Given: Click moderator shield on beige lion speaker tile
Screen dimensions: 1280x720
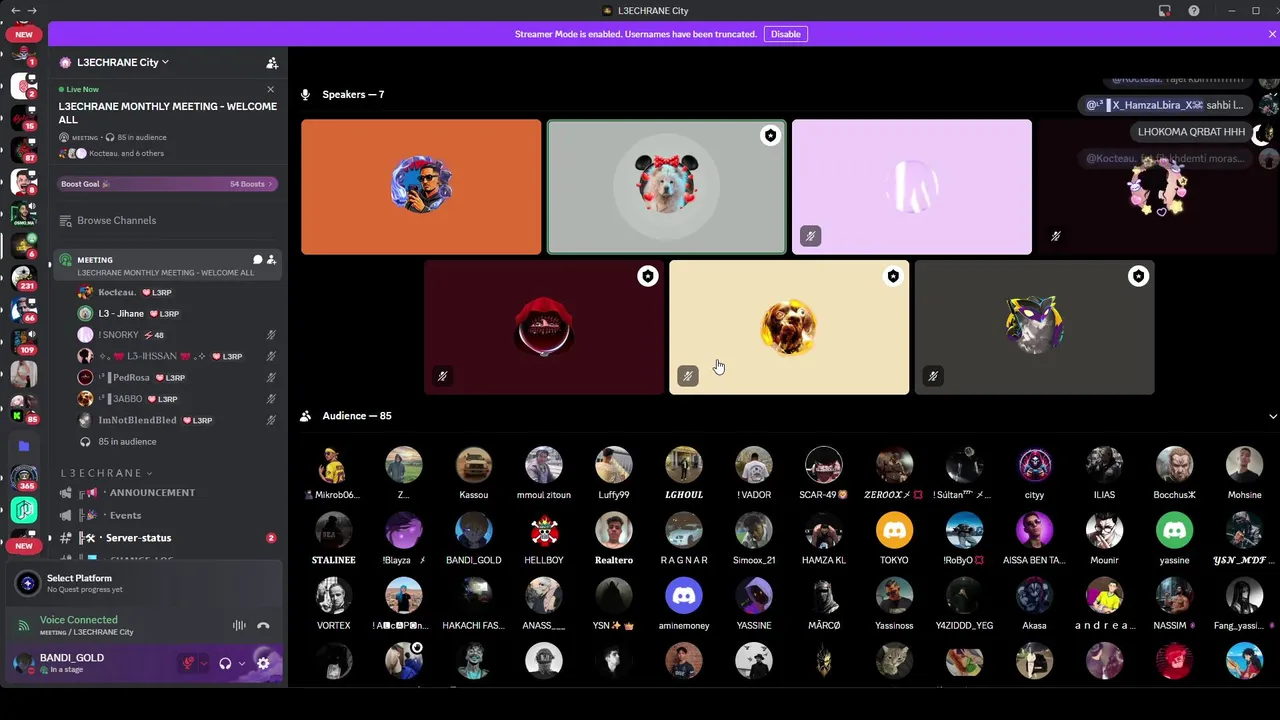Looking at the screenshot, I should coord(893,277).
